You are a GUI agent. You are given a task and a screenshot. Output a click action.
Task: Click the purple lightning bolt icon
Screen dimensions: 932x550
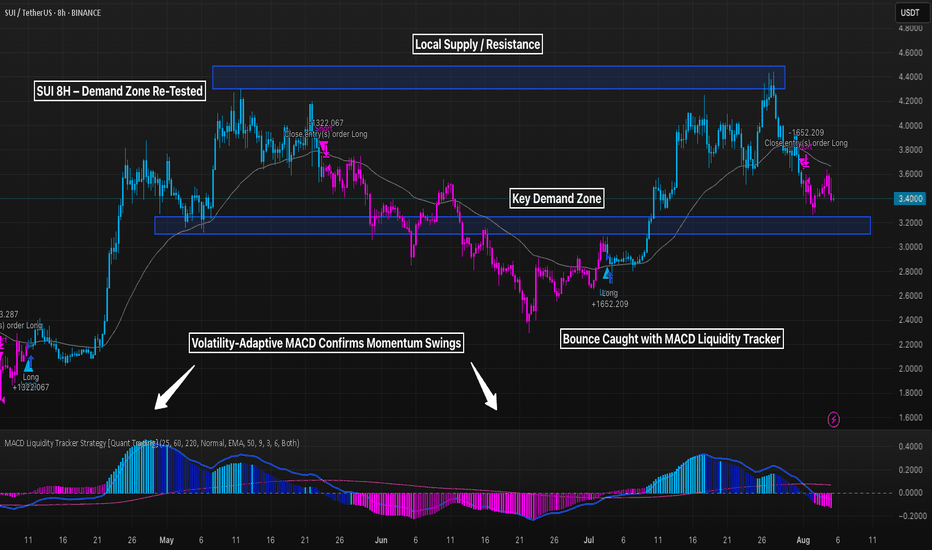[833, 420]
